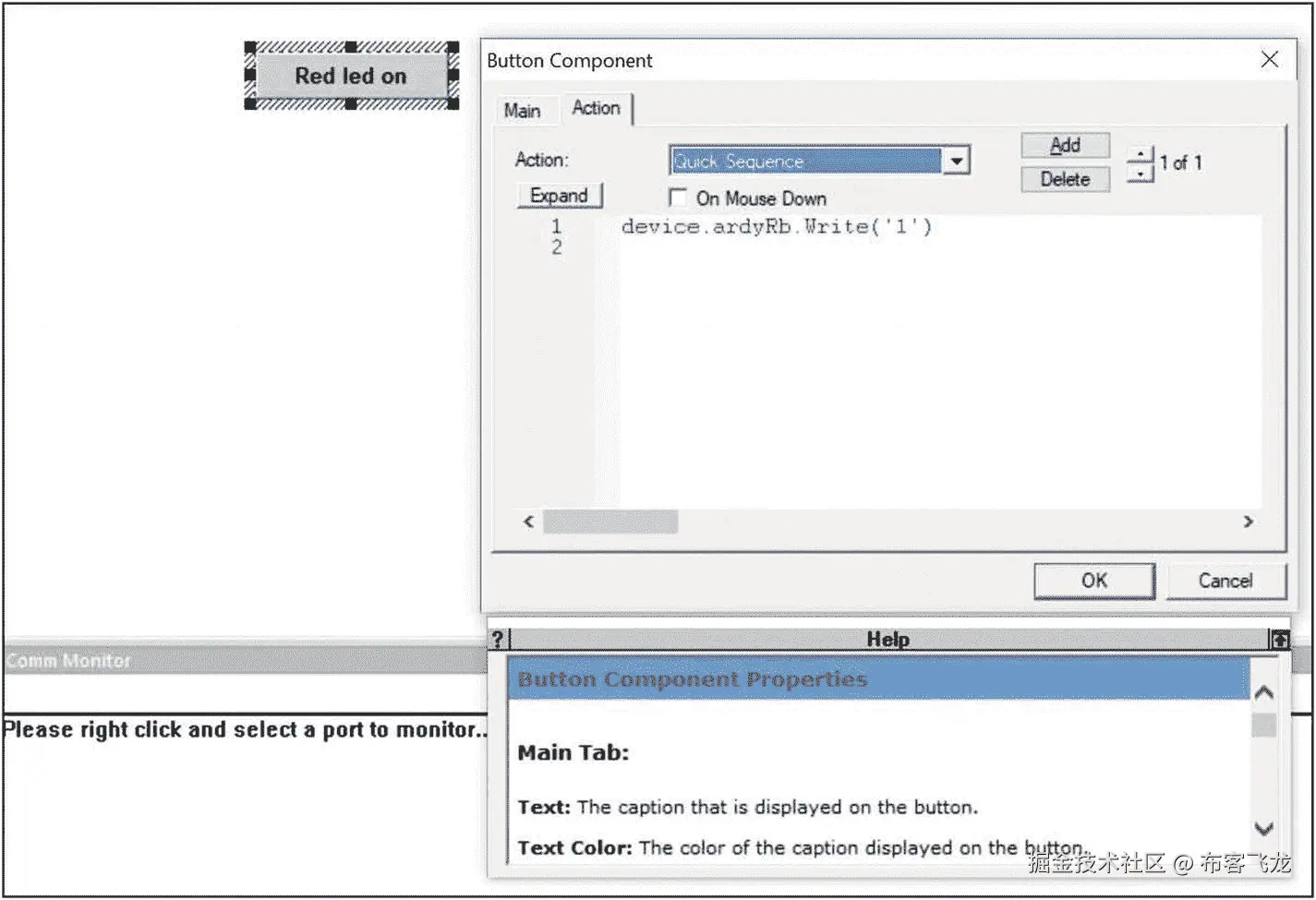Click the Help panel scroll up arrow
Image resolution: width=1316 pixels, height=900 pixels.
tap(1264, 691)
